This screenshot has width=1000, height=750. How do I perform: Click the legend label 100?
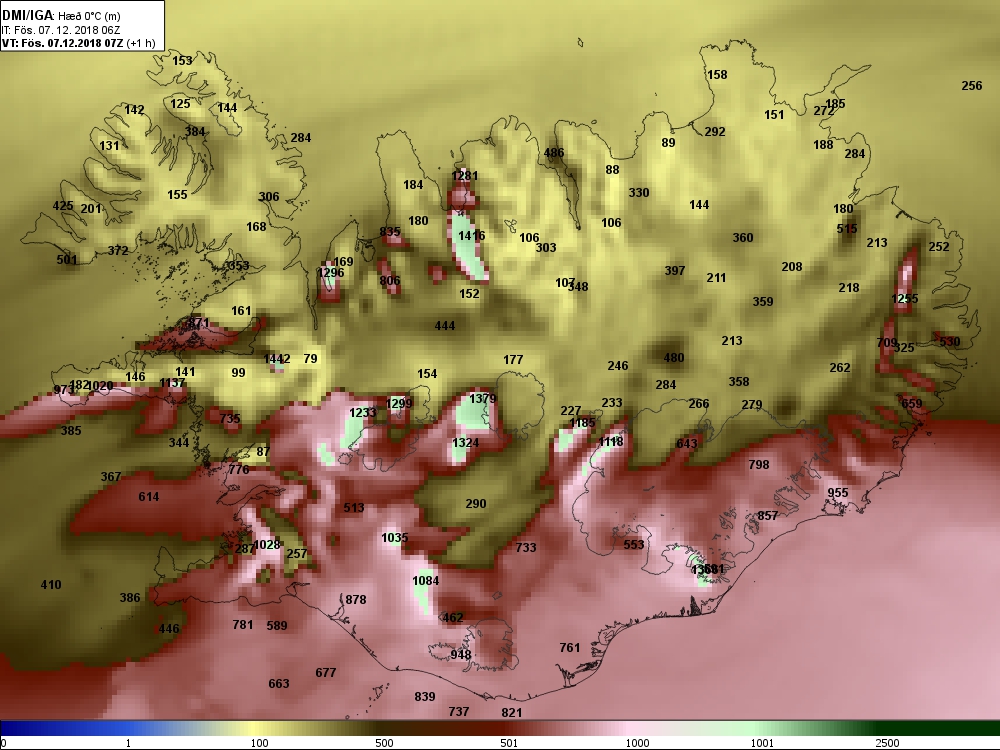260,743
